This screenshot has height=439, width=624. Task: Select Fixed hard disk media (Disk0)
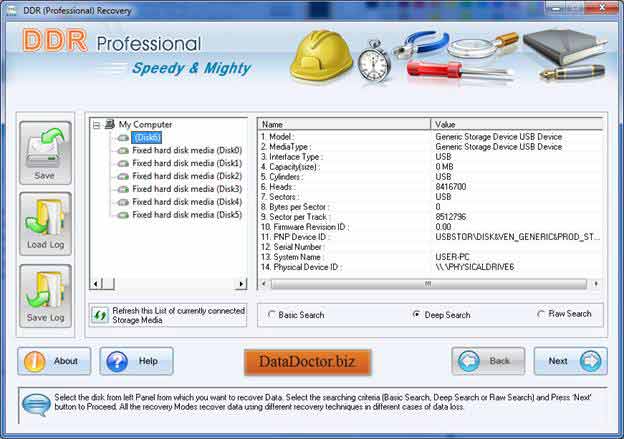[x=187, y=150]
